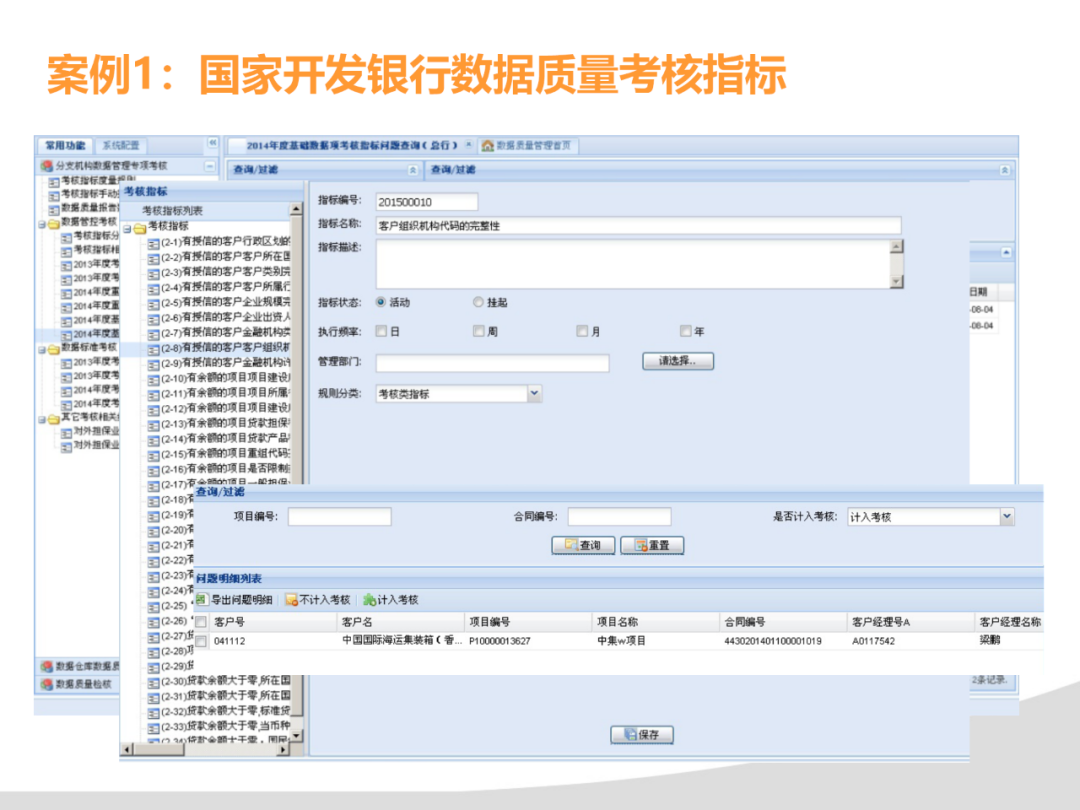Screen dimensions: 1080x810
Task: Click the page icon of indicator (2-33)
Action: point(154,727)
